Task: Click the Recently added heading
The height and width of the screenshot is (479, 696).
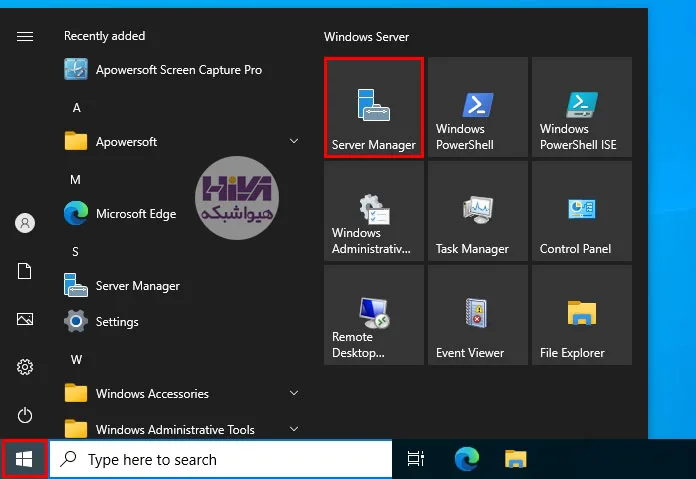Action: [x=104, y=36]
